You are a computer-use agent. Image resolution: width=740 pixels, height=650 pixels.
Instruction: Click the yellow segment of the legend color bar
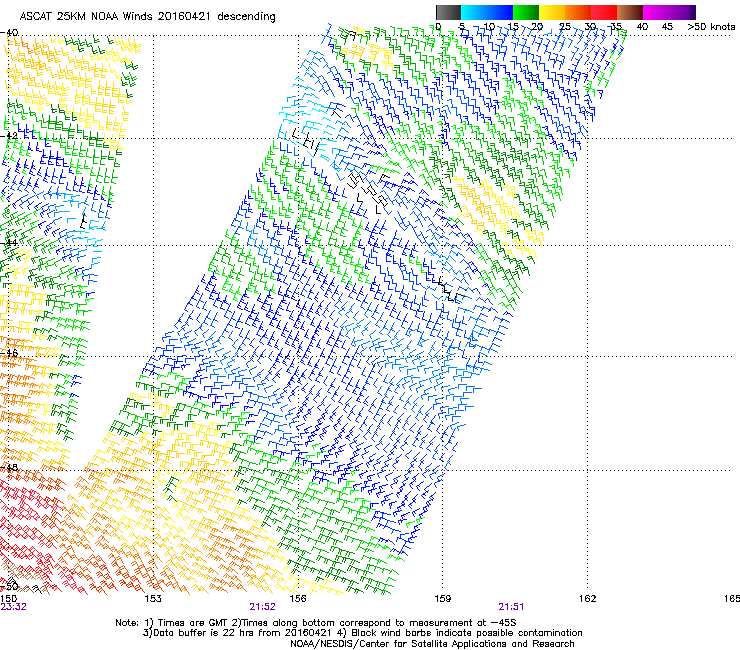pos(552,12)
